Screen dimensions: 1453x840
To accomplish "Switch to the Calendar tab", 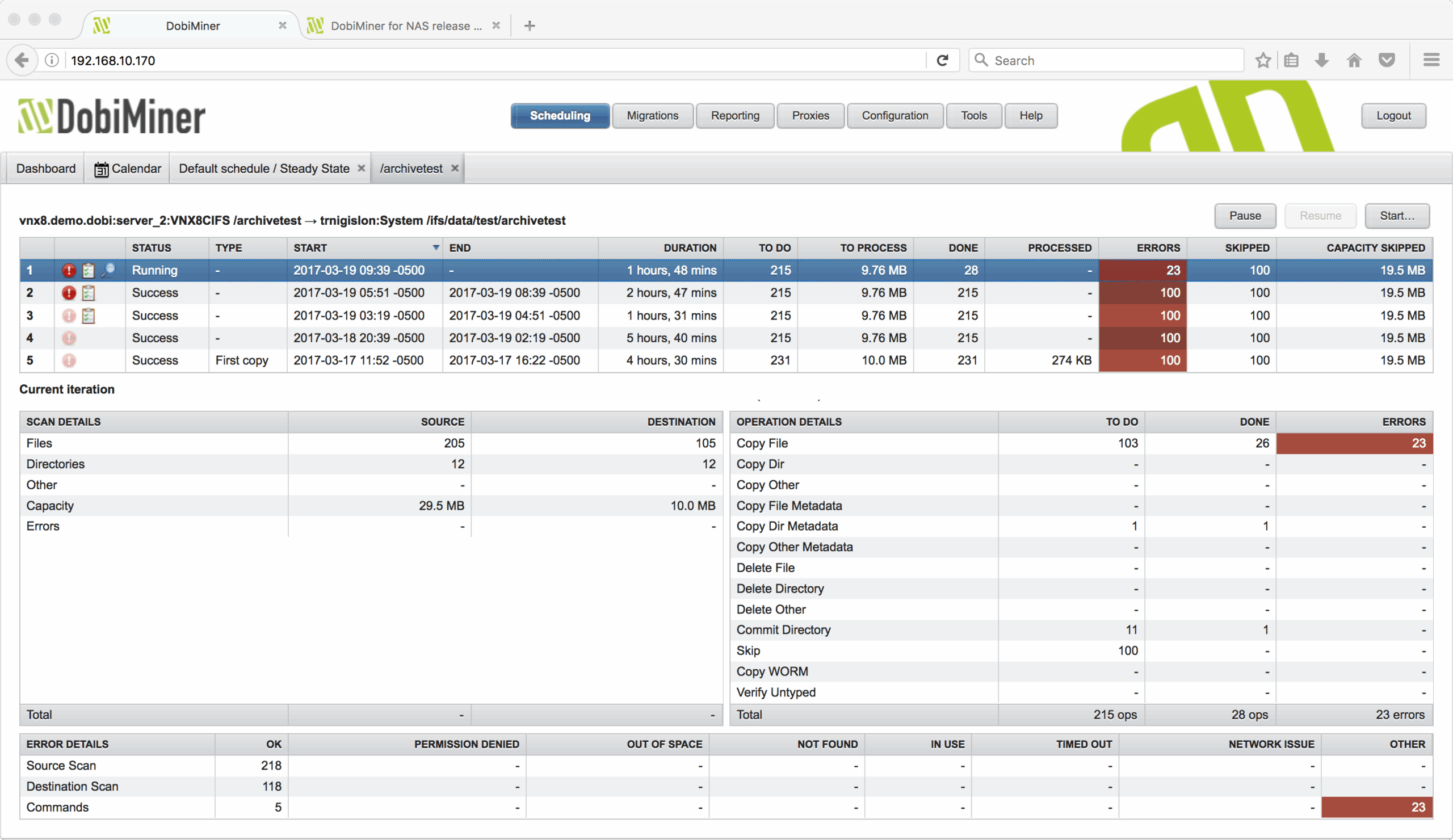I will coord(128,169).
